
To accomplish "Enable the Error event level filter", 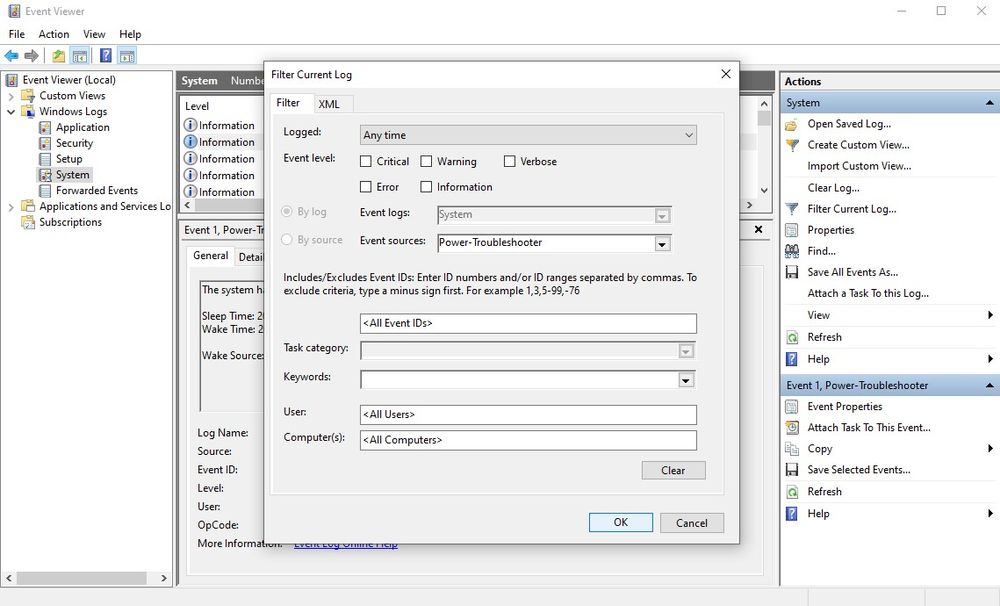I will tap(367, 186).
